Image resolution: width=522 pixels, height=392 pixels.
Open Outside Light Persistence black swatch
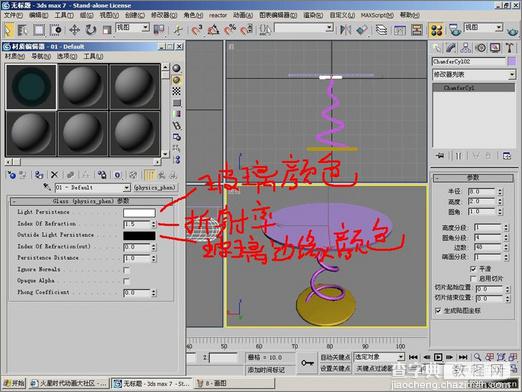[139, 236]
